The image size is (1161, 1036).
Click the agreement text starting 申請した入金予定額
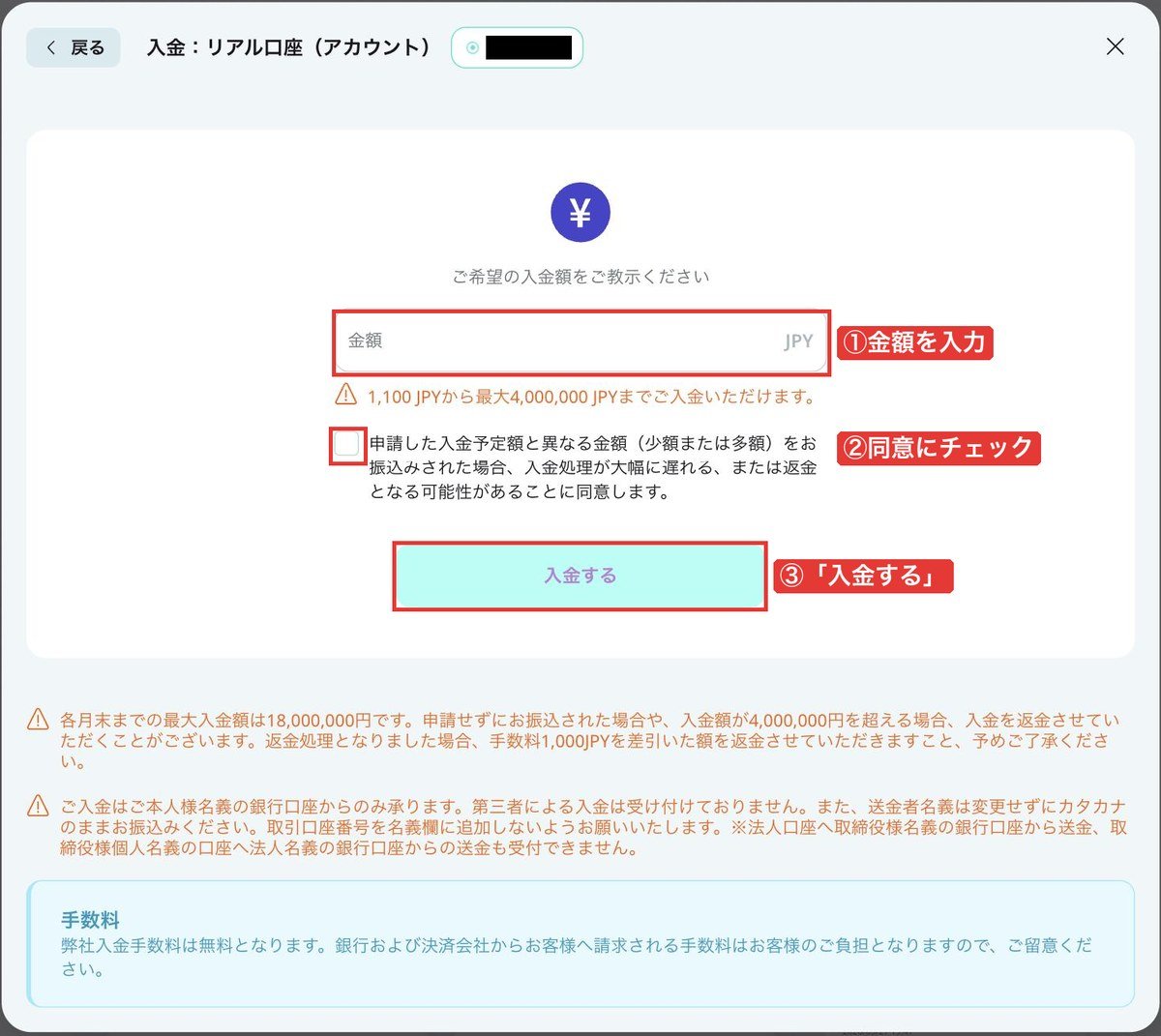click(x=593, y=467)
